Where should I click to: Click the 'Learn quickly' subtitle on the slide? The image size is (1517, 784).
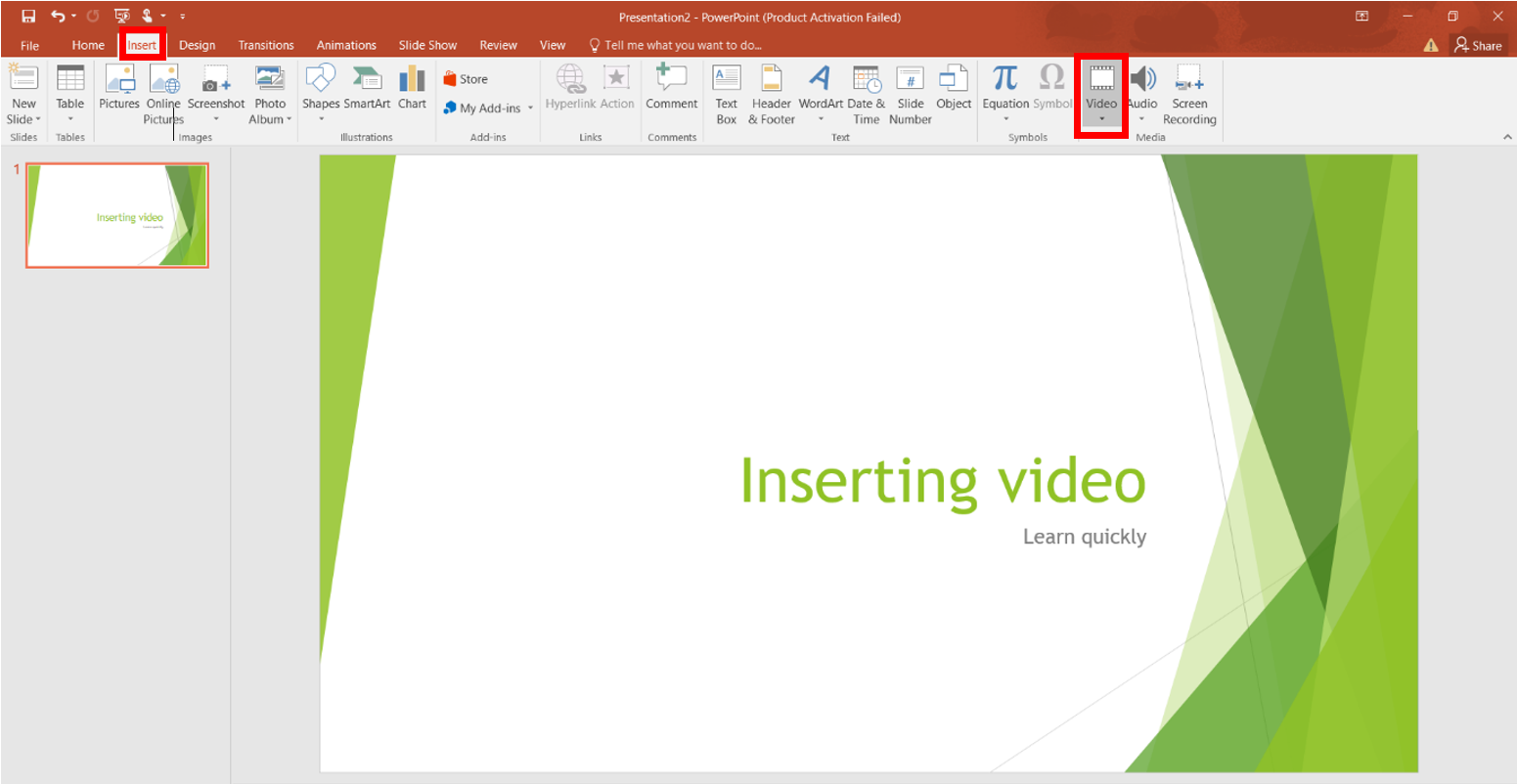click(x=1085, y=537)
